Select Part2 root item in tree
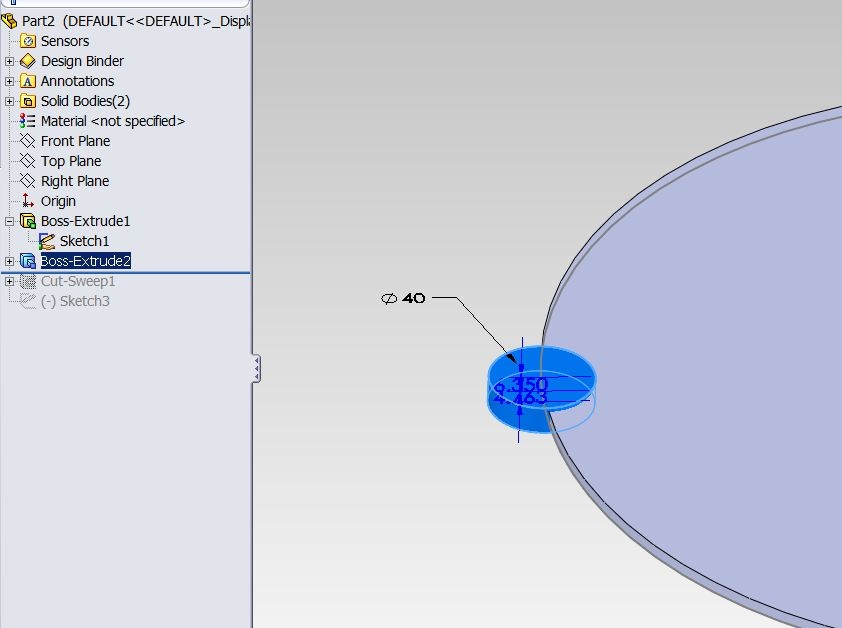Screen dimensions: 842x628 click(135, 21)
